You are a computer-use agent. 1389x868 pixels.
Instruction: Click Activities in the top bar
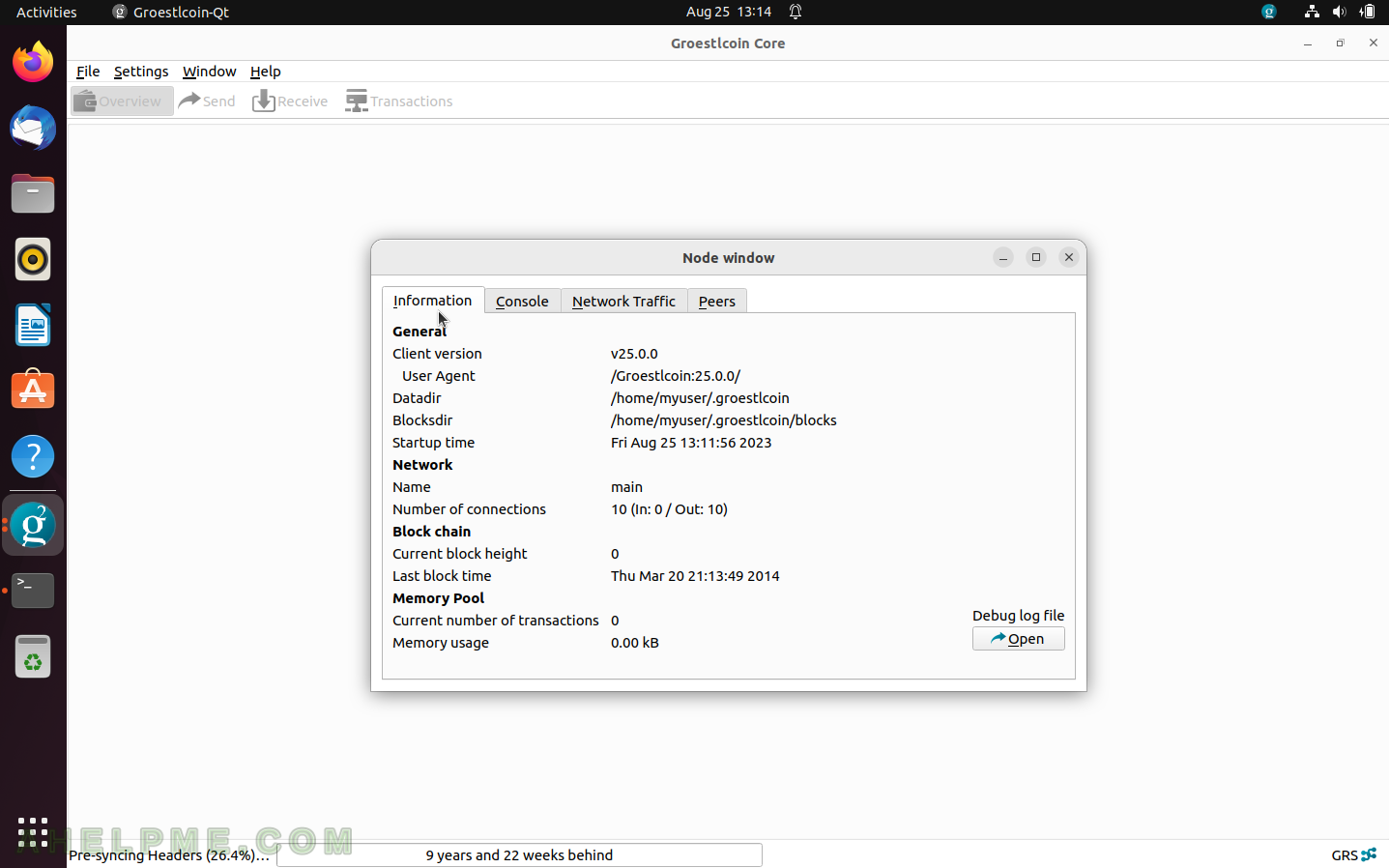click(x=46, y=12)
